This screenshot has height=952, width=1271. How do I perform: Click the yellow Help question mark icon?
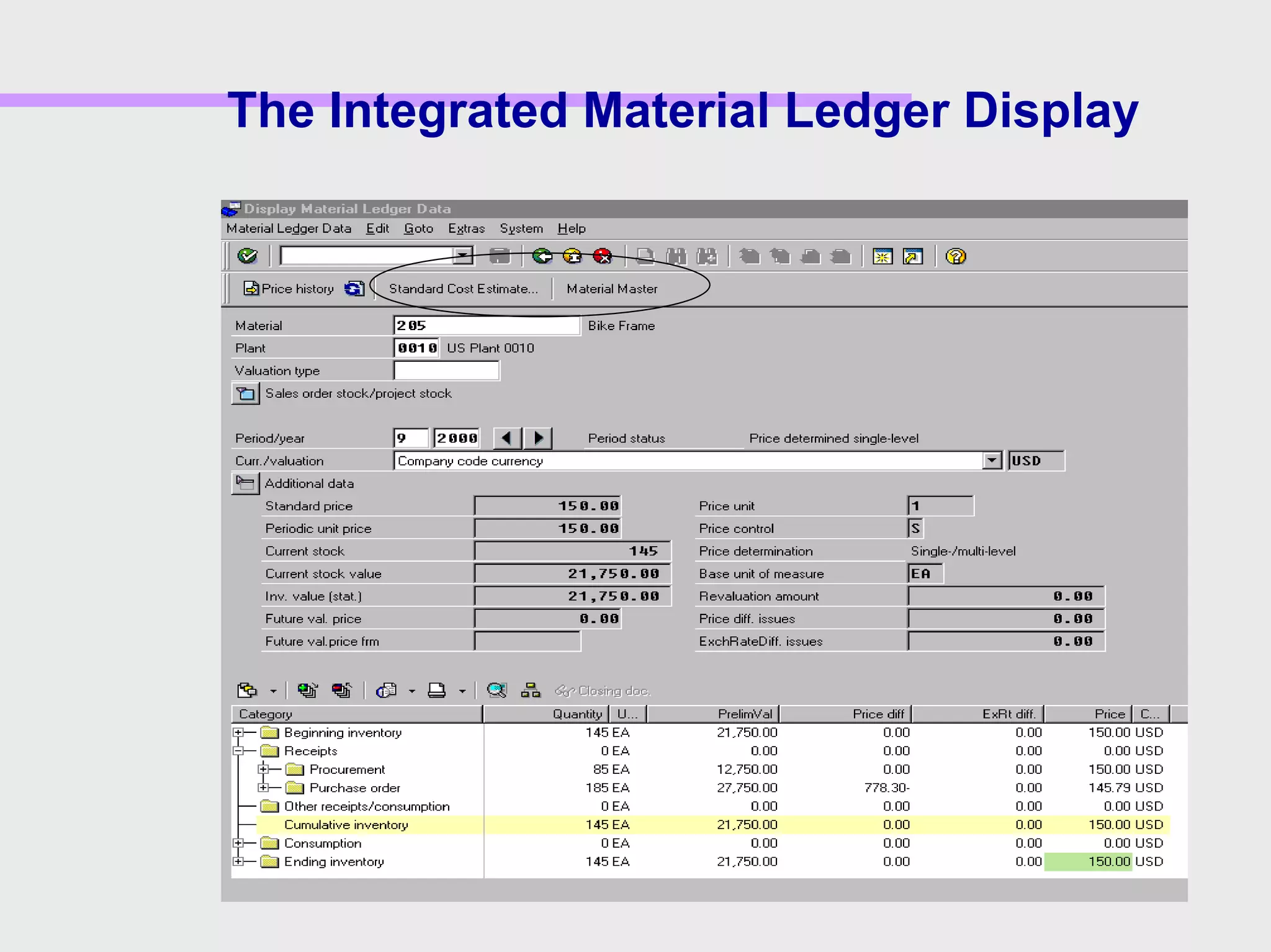[956, 256]
